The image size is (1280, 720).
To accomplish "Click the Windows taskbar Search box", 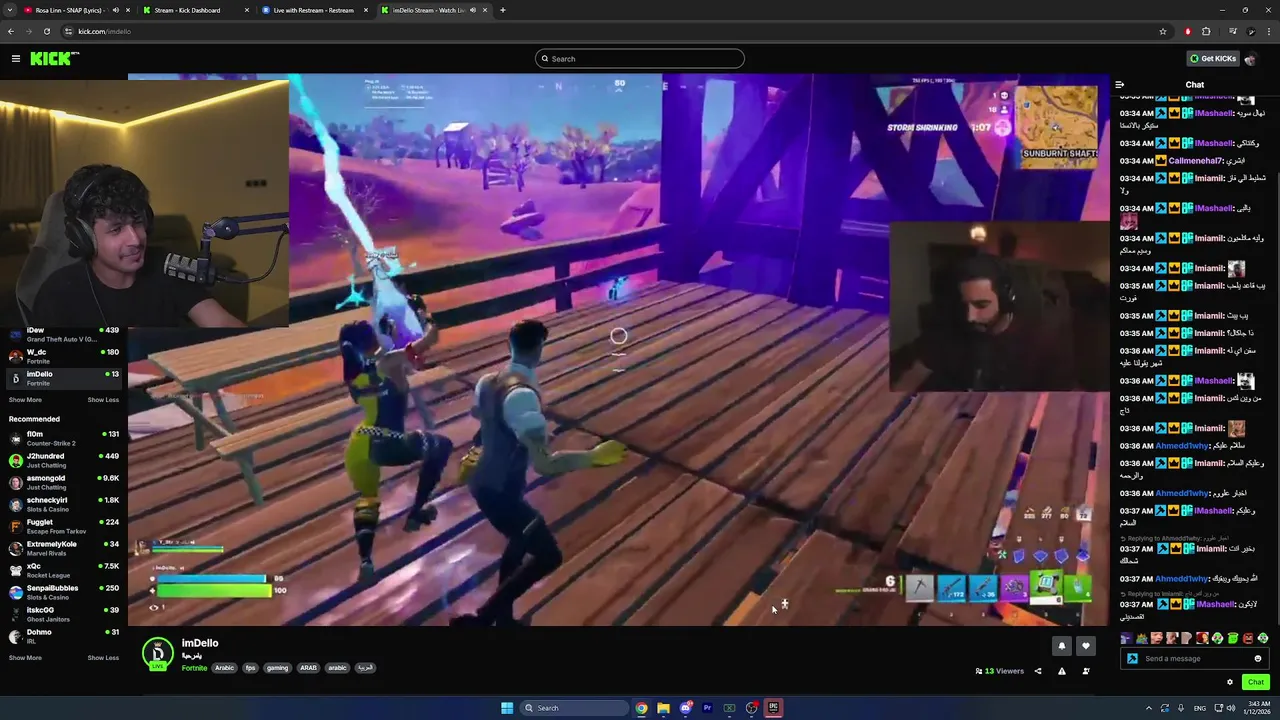I will tap(573, 708).
